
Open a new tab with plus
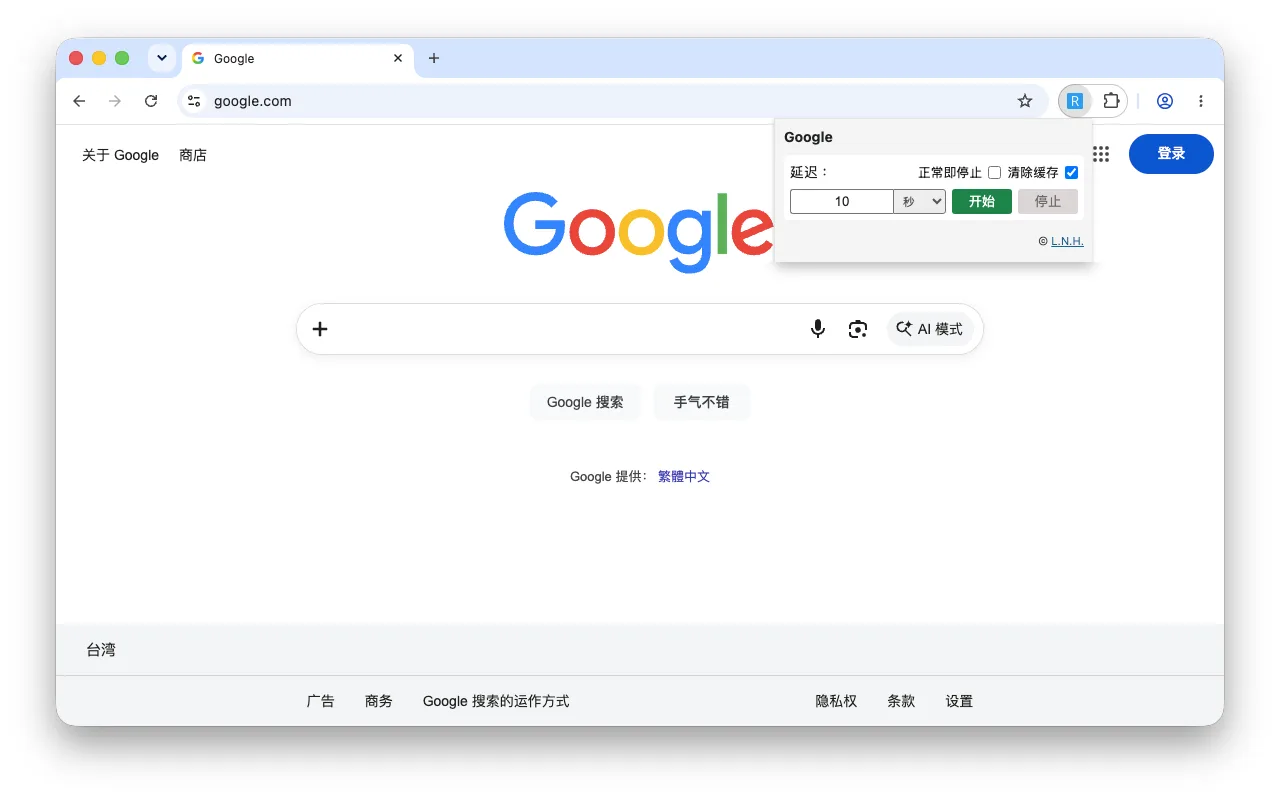pyautogui.click(x=434, y=58)
